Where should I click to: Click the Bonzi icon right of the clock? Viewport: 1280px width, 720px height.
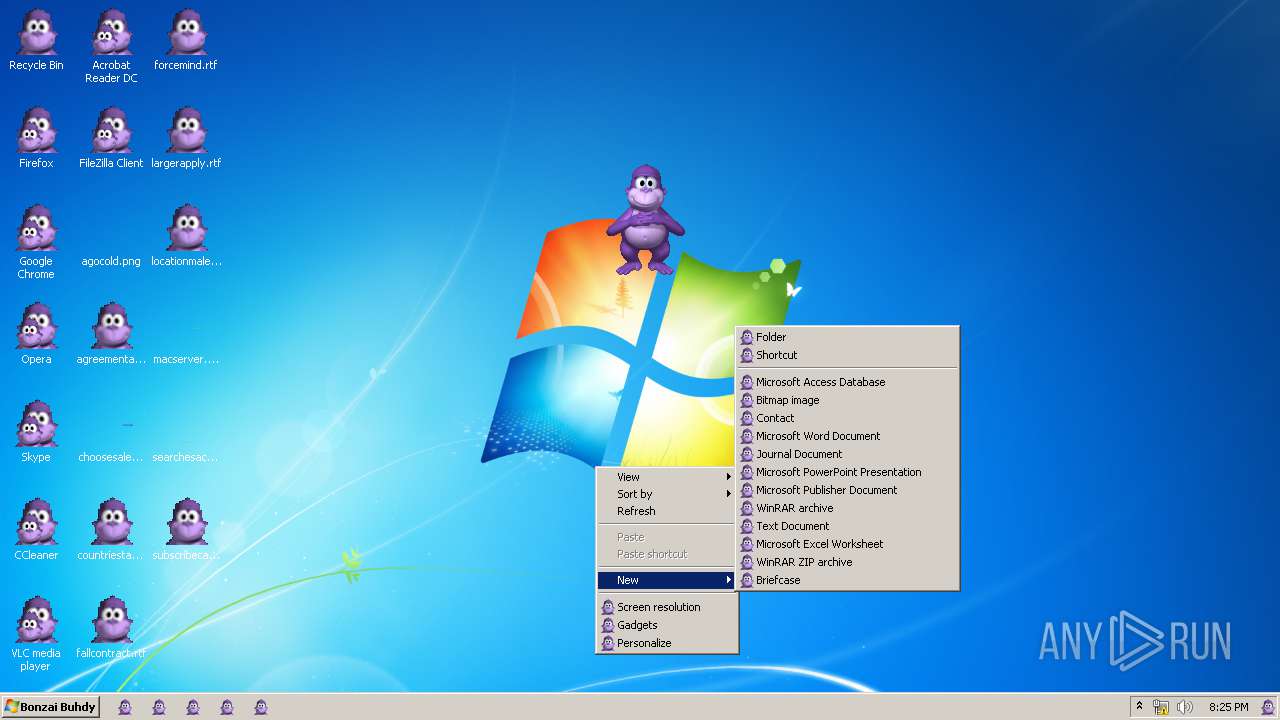pos(1267,707)
